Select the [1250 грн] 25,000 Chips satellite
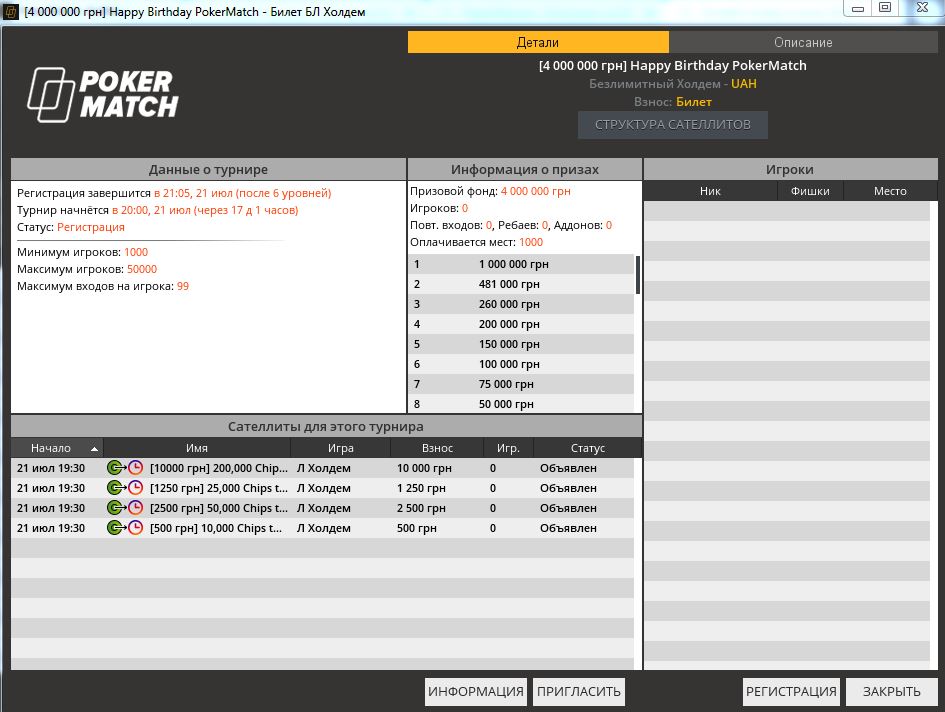Screen dimensions: 945x712 click(322, 488)
